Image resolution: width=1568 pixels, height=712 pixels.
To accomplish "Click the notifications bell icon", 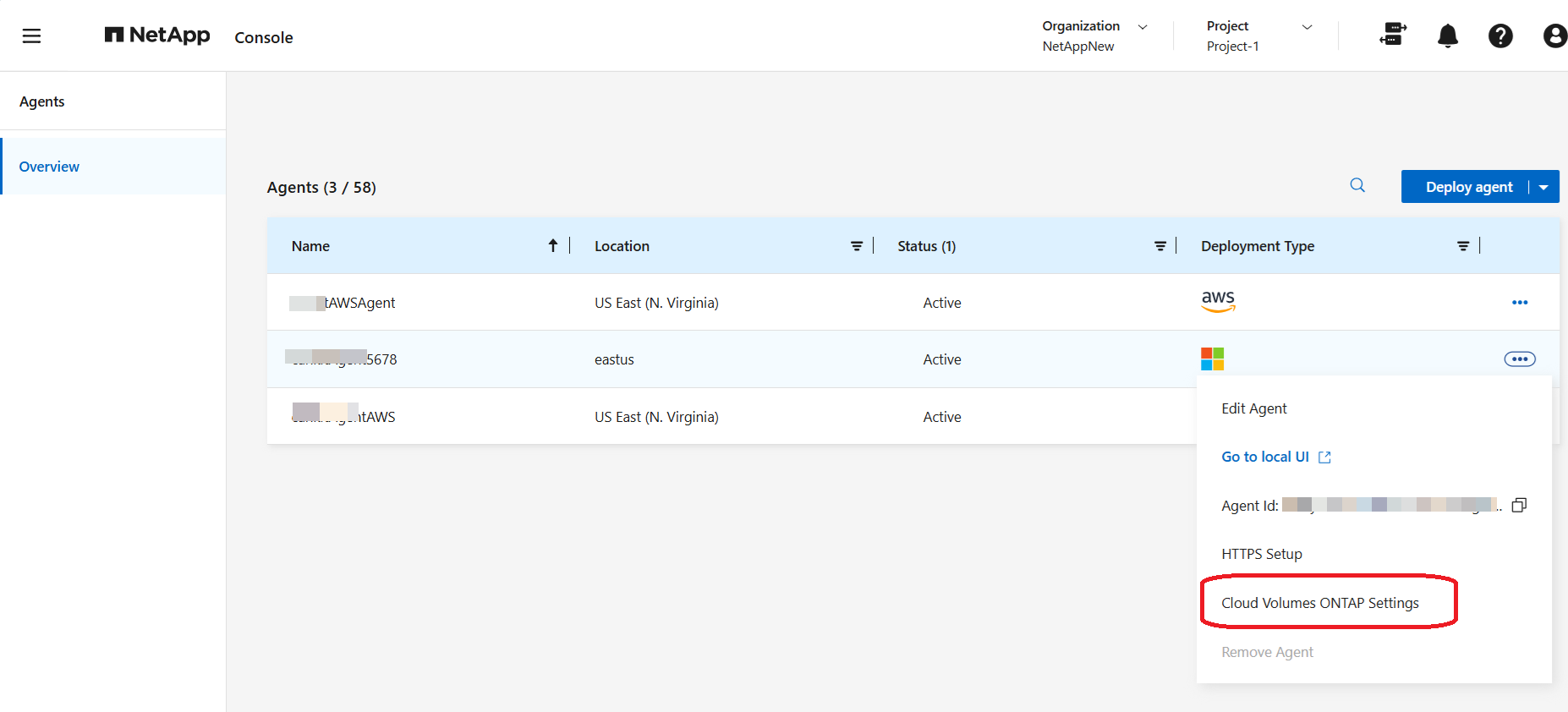I will tap(1448, 36).
